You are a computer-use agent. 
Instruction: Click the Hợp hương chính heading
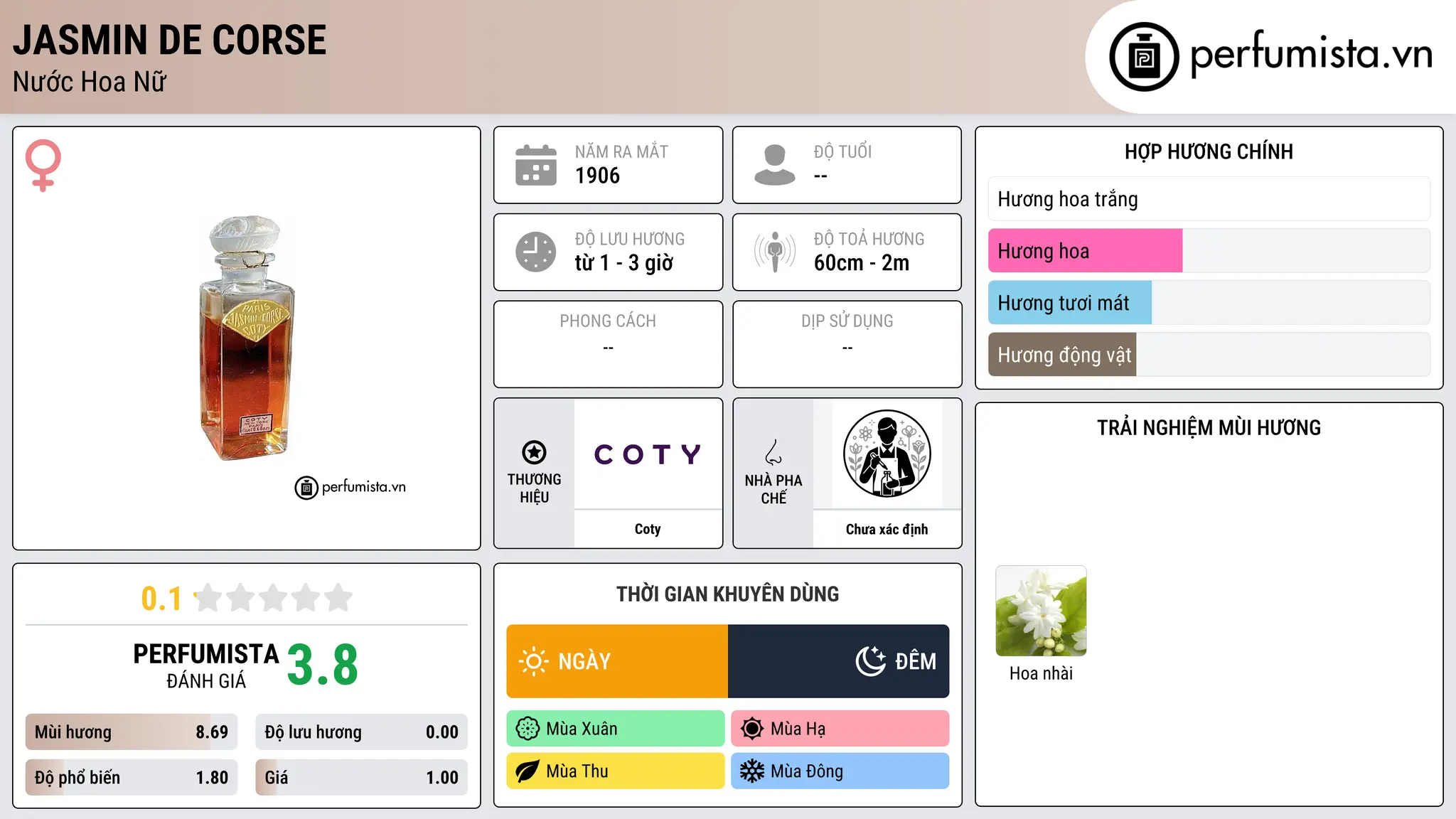(x=1209, y=151)
